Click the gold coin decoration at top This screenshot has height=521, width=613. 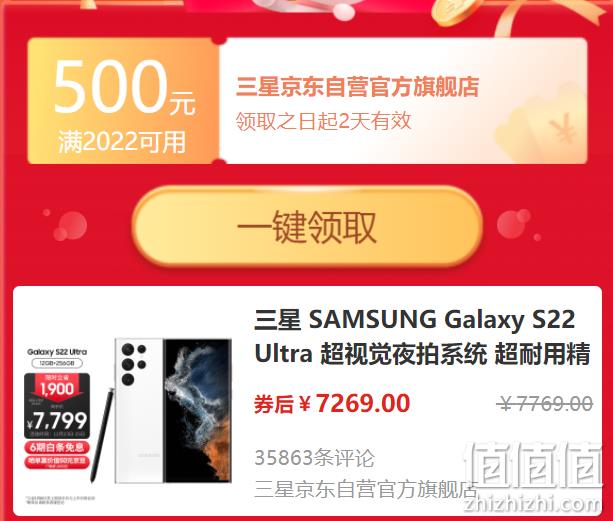pos(453,12)
